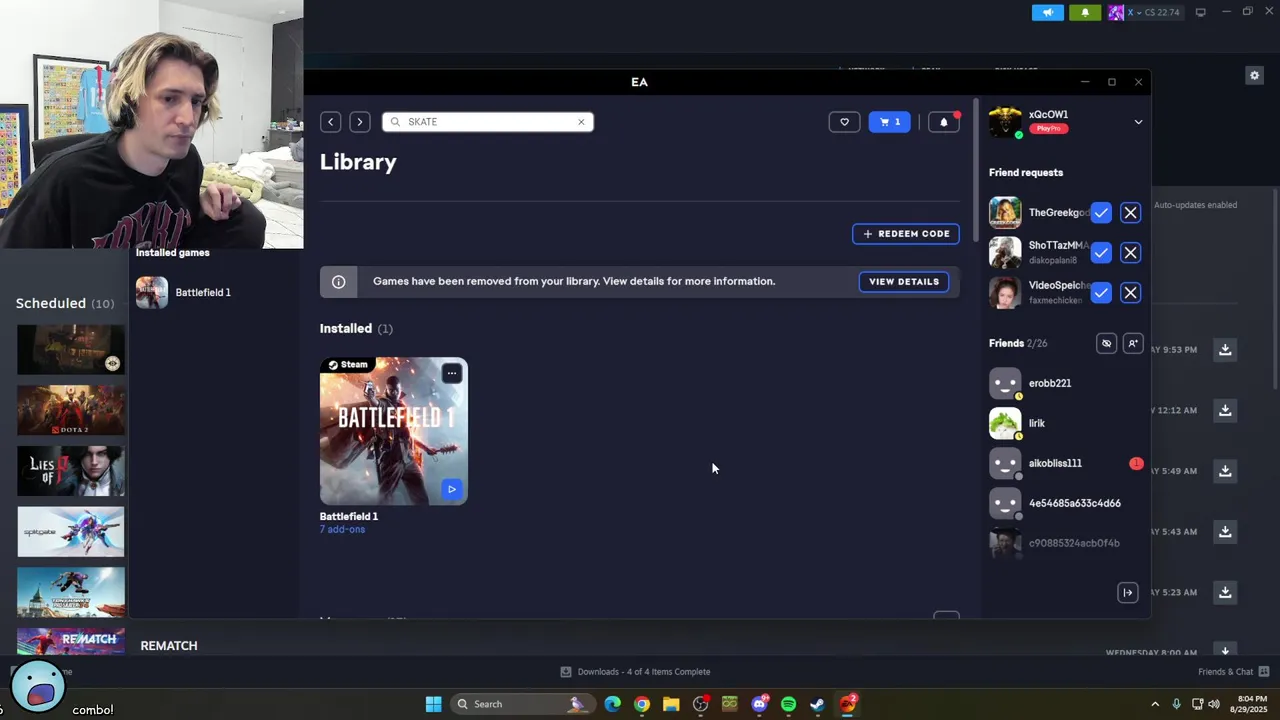
Task: Select Battlefield 1 in Installed games list
Action: tap(213, 292)
